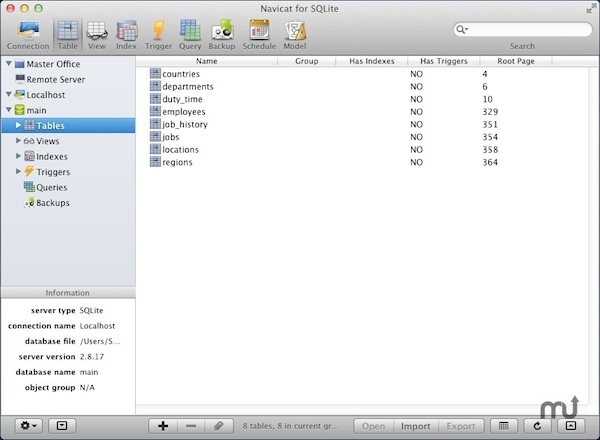Click the plus button to add table
600x440 pixels.
(163, 426)
